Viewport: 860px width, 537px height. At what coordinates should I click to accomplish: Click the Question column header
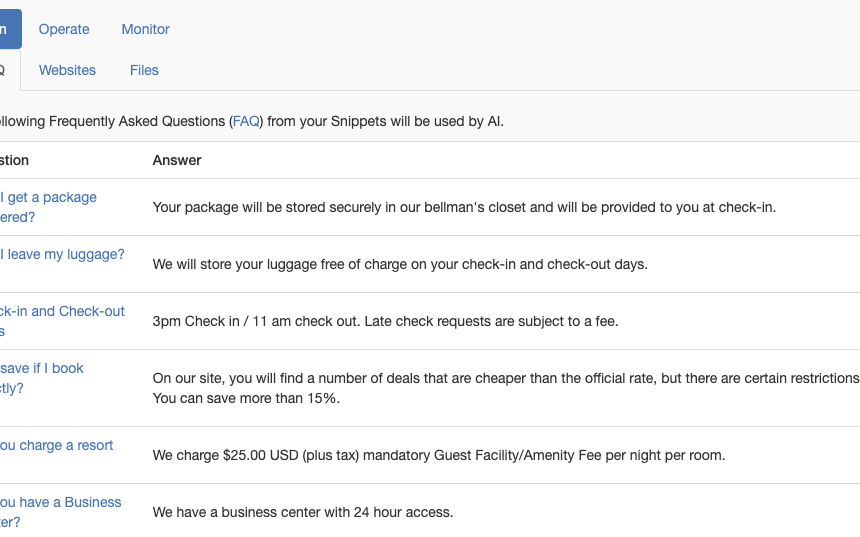click(14, 160)
